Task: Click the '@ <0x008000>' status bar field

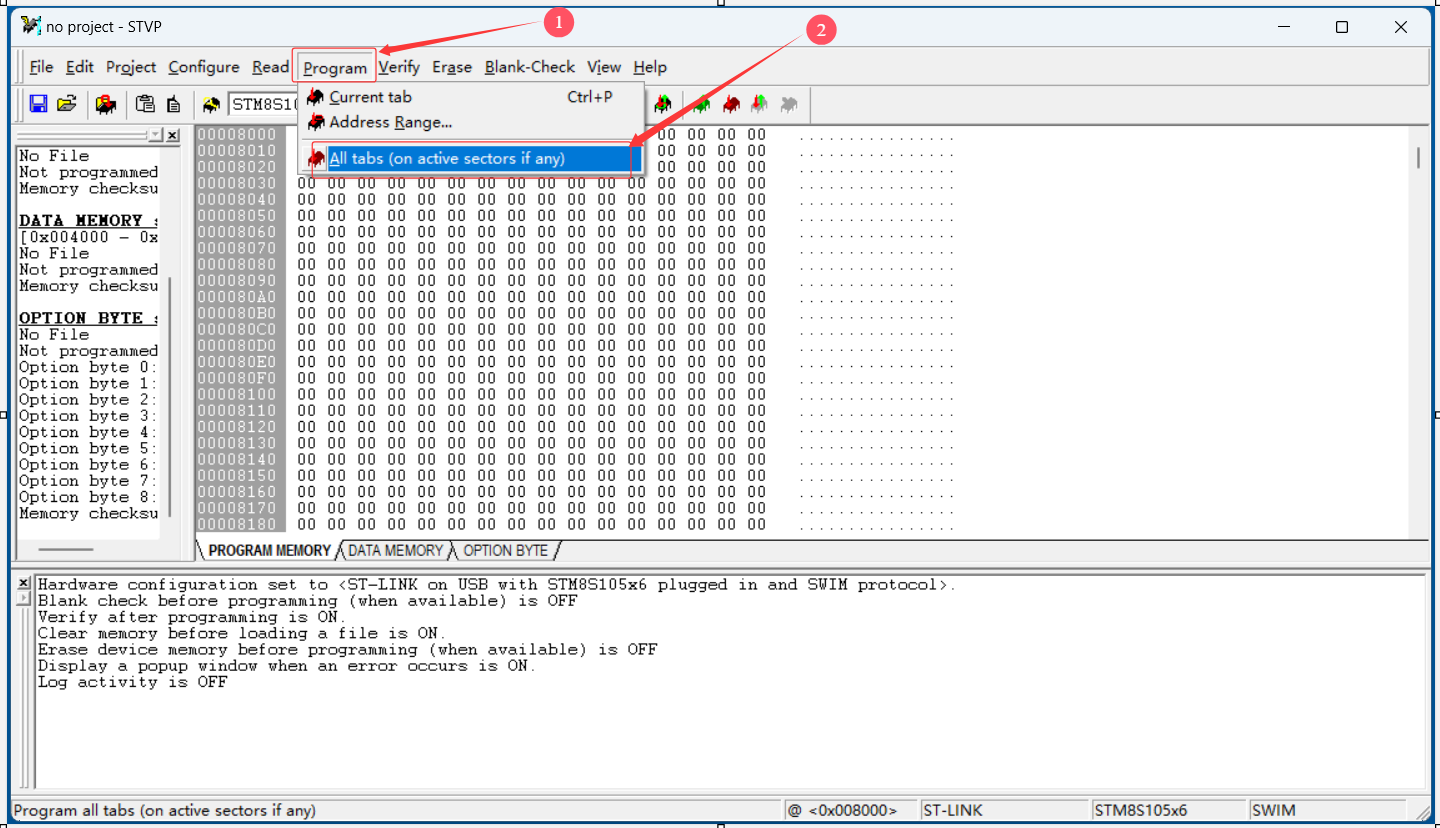Action: [850, 811]
